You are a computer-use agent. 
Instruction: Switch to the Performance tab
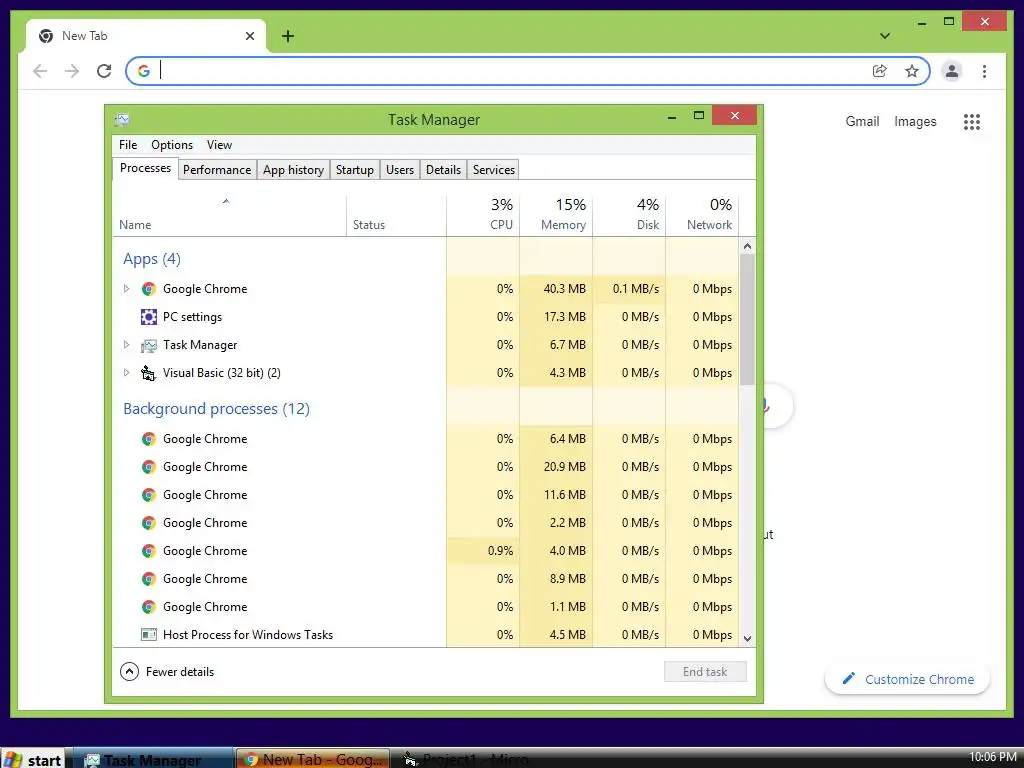217,170
